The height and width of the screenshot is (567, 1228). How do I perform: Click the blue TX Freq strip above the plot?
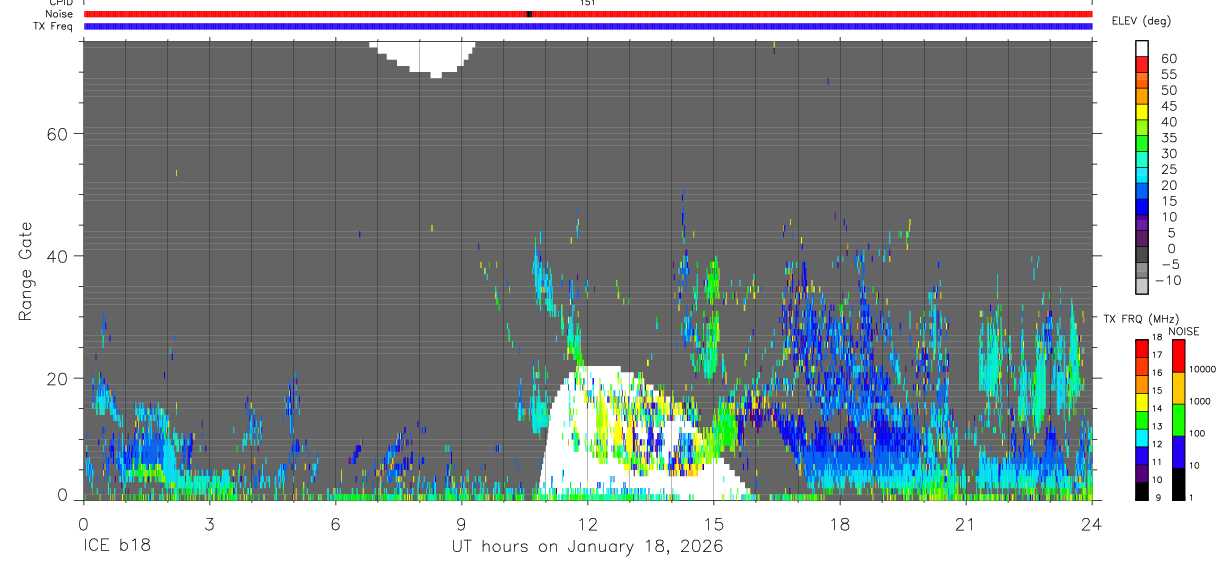point(588,26)
